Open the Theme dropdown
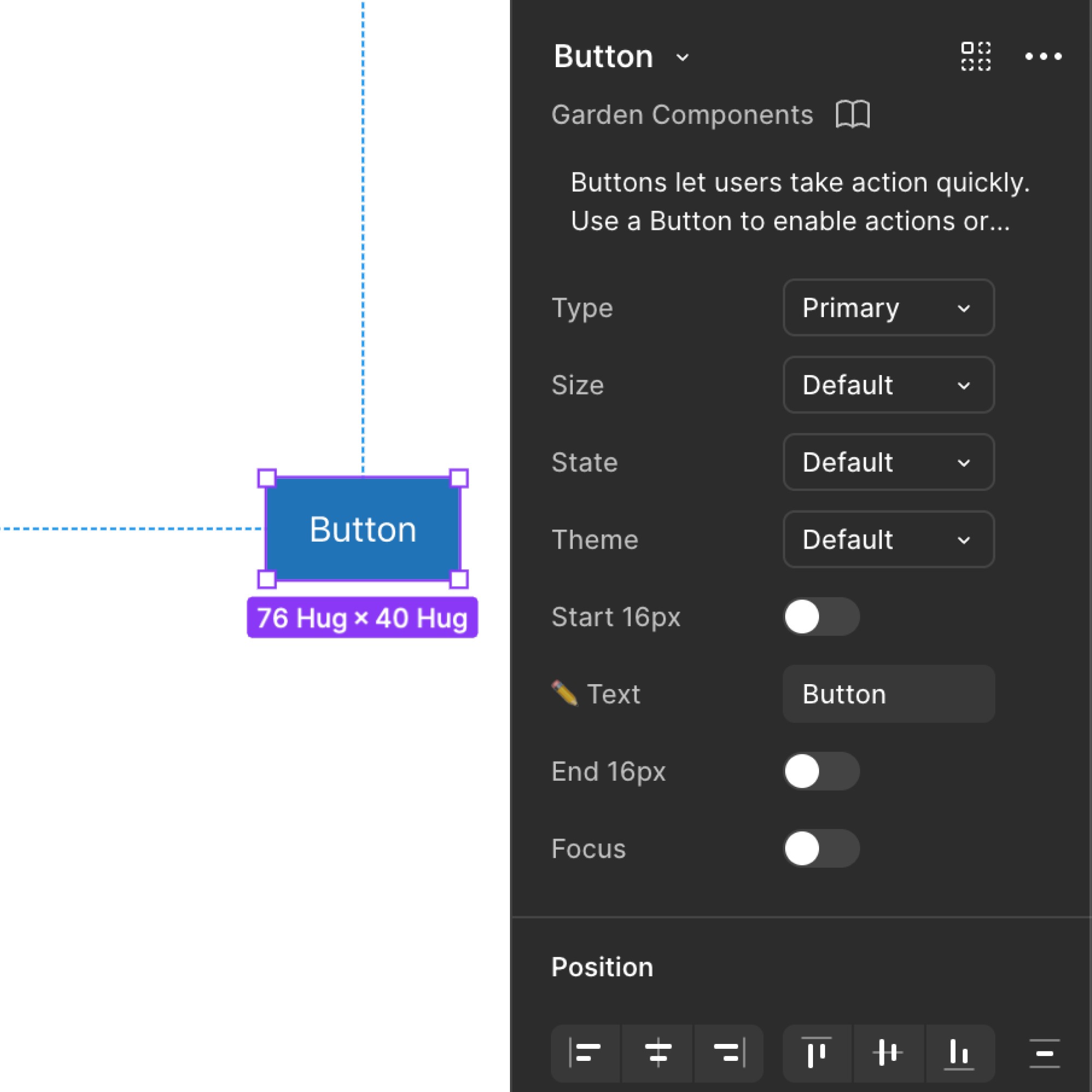The width and height of the screenshot is (1092, 1092). [x=888, y=540]
